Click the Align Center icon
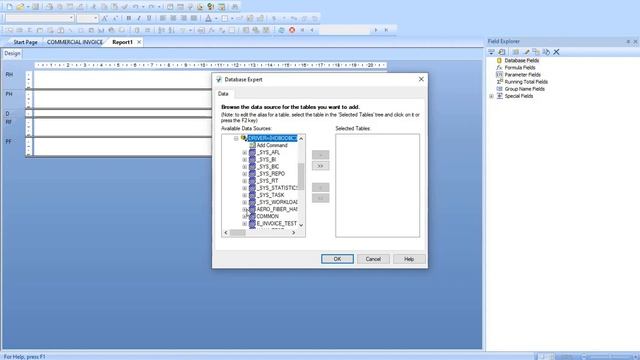The width and height of the screenshot is (640, 360). [173, 18]
